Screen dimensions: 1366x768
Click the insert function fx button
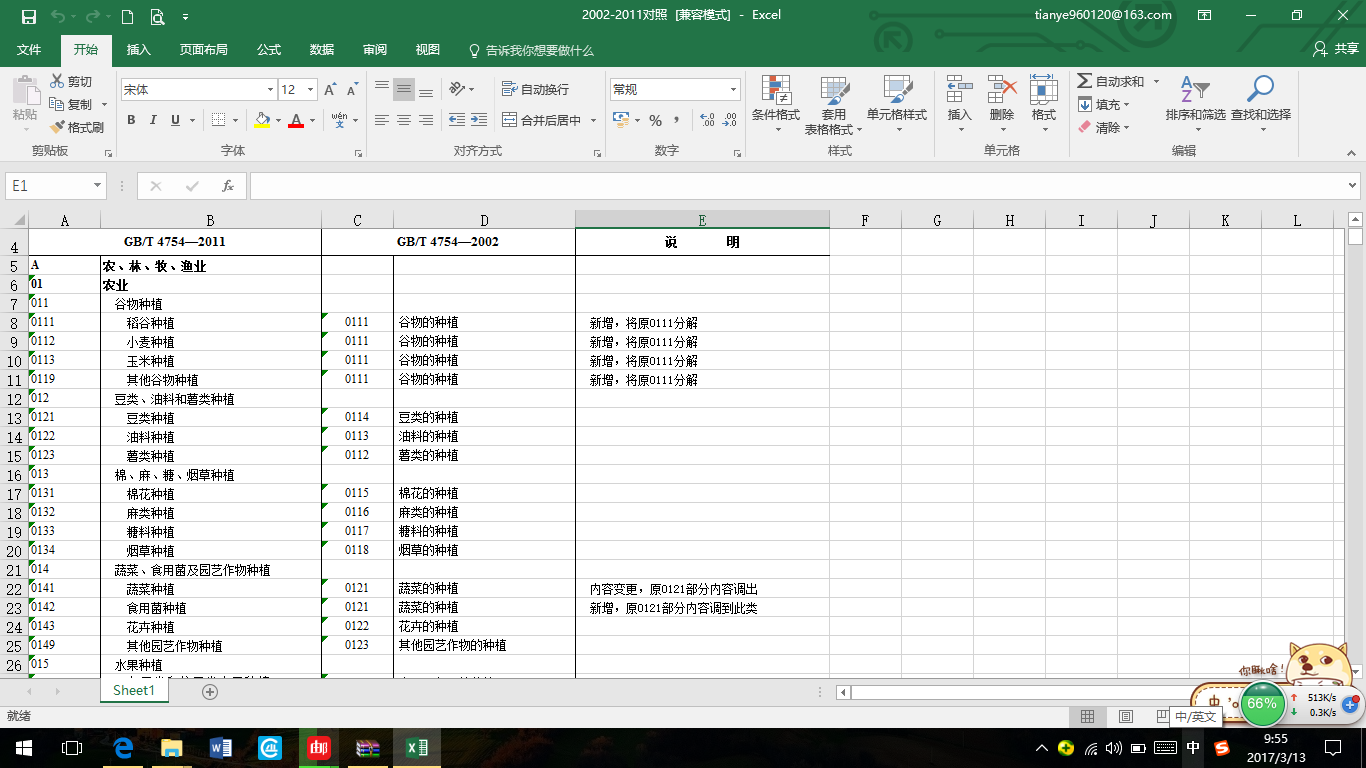[228, 186]
